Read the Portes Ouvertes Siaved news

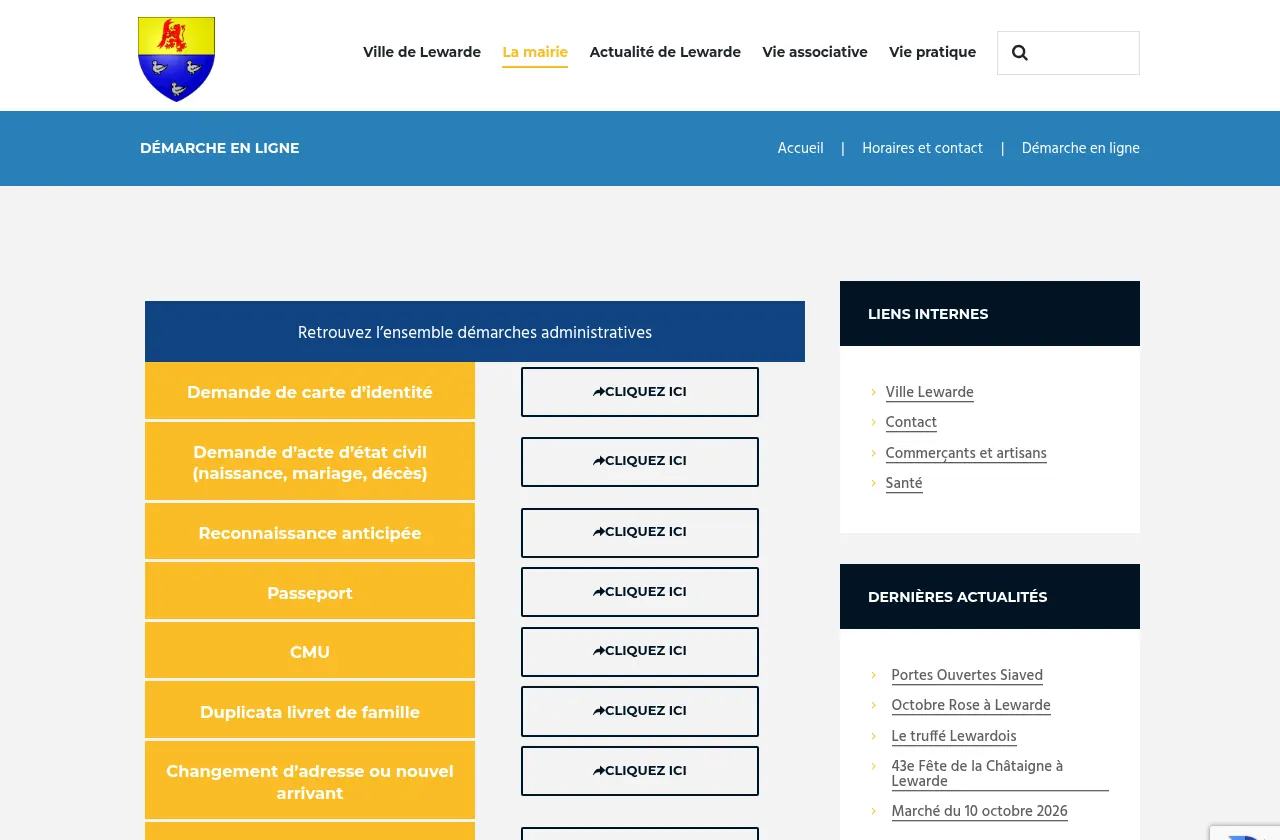[967, 675]
